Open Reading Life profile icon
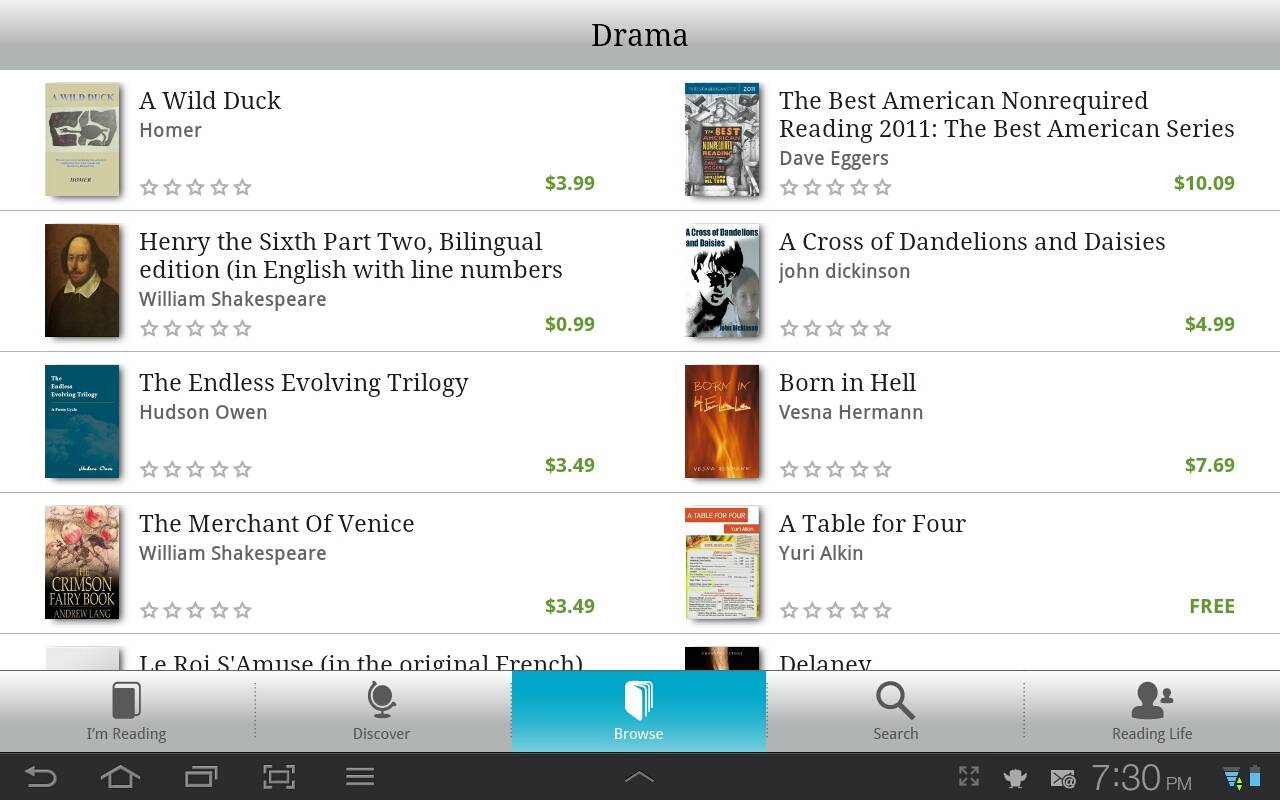This screenshot has width=1280, height=800. pyautogui.click(x=1152, y=700)
